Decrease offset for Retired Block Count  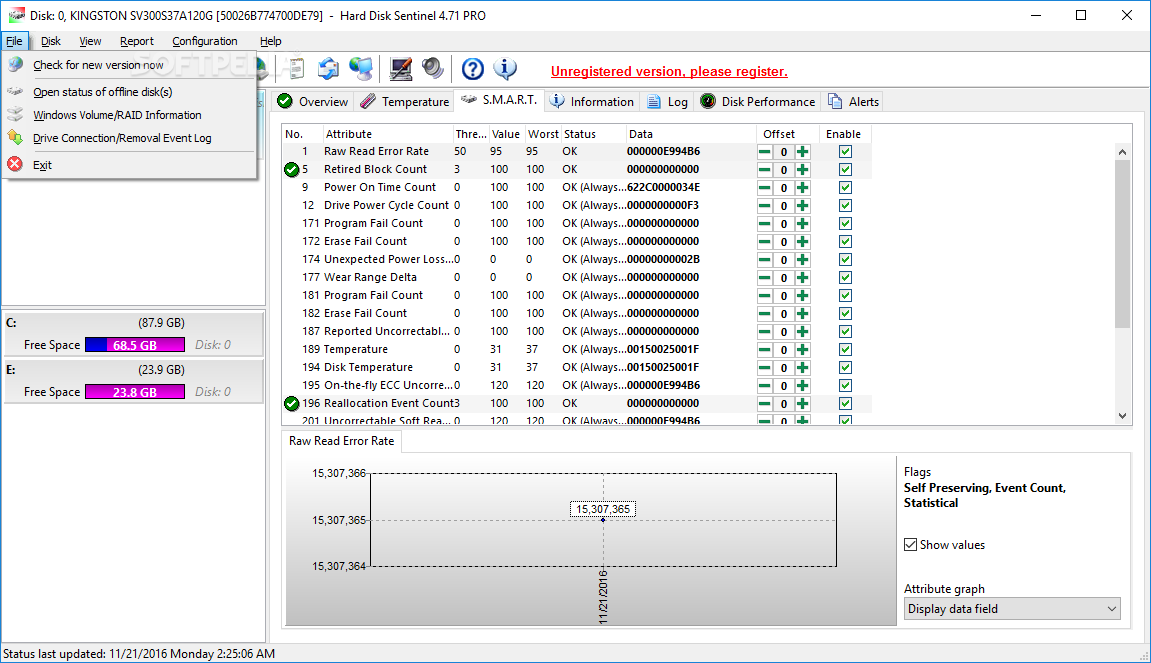click(x=764, y=170)
